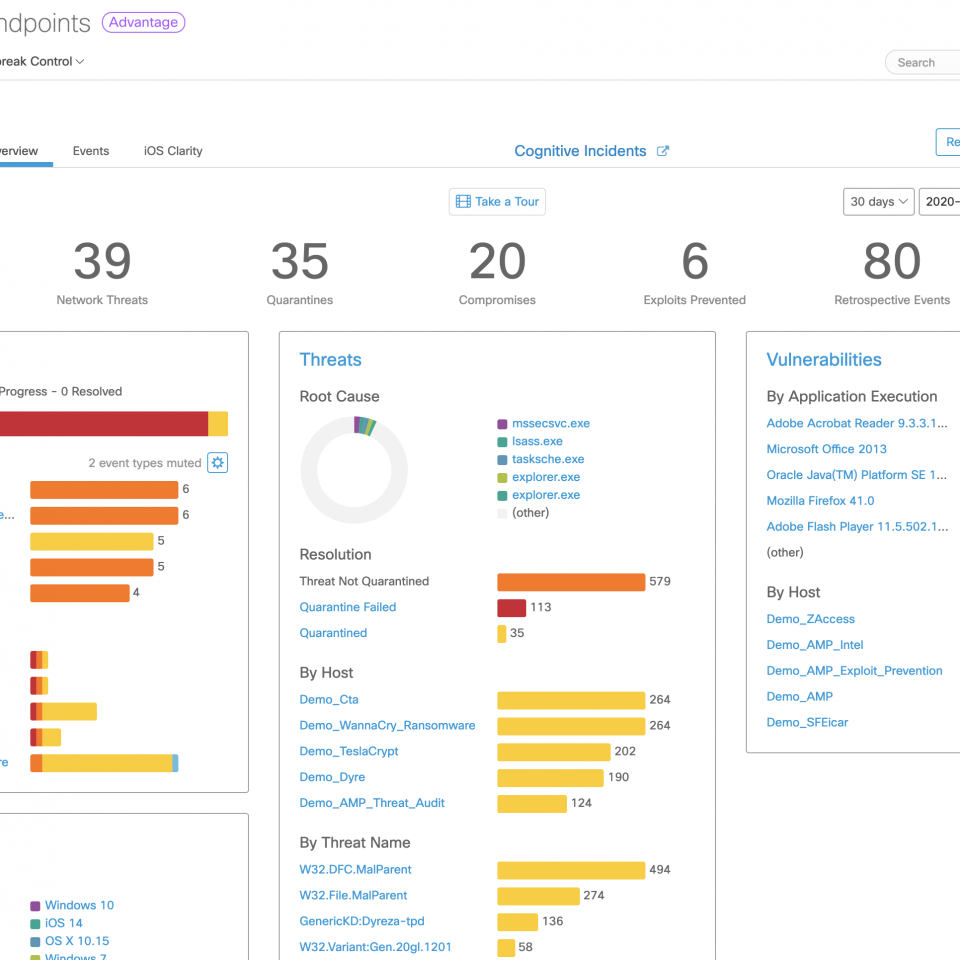Viewport: 960px width, 960px height.
Task: Click the Root Cause donut chart
Action: (354, 470)
